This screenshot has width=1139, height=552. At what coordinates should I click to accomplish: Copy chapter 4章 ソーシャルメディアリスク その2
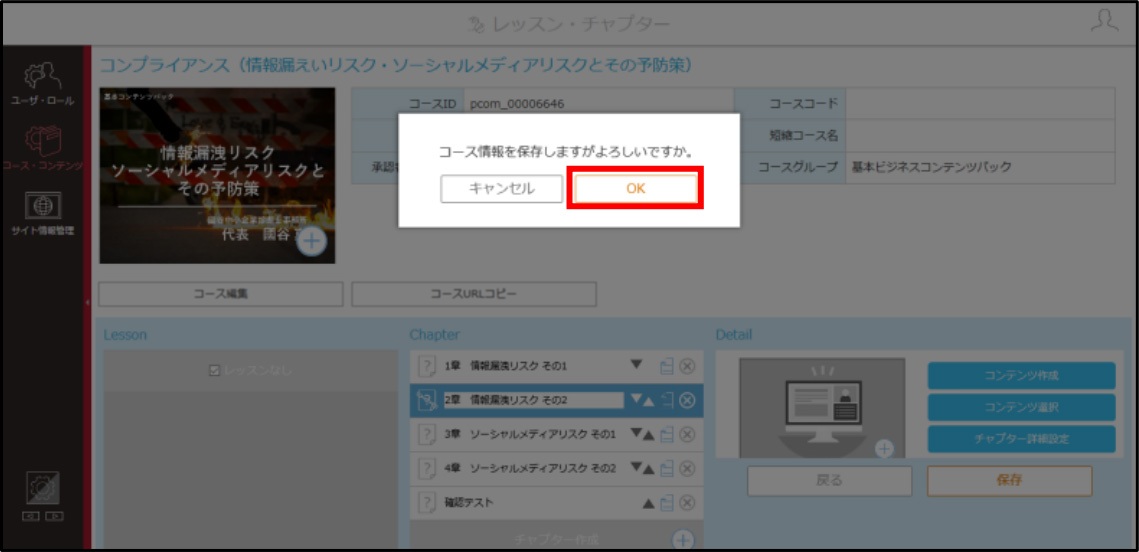[667, 468]
